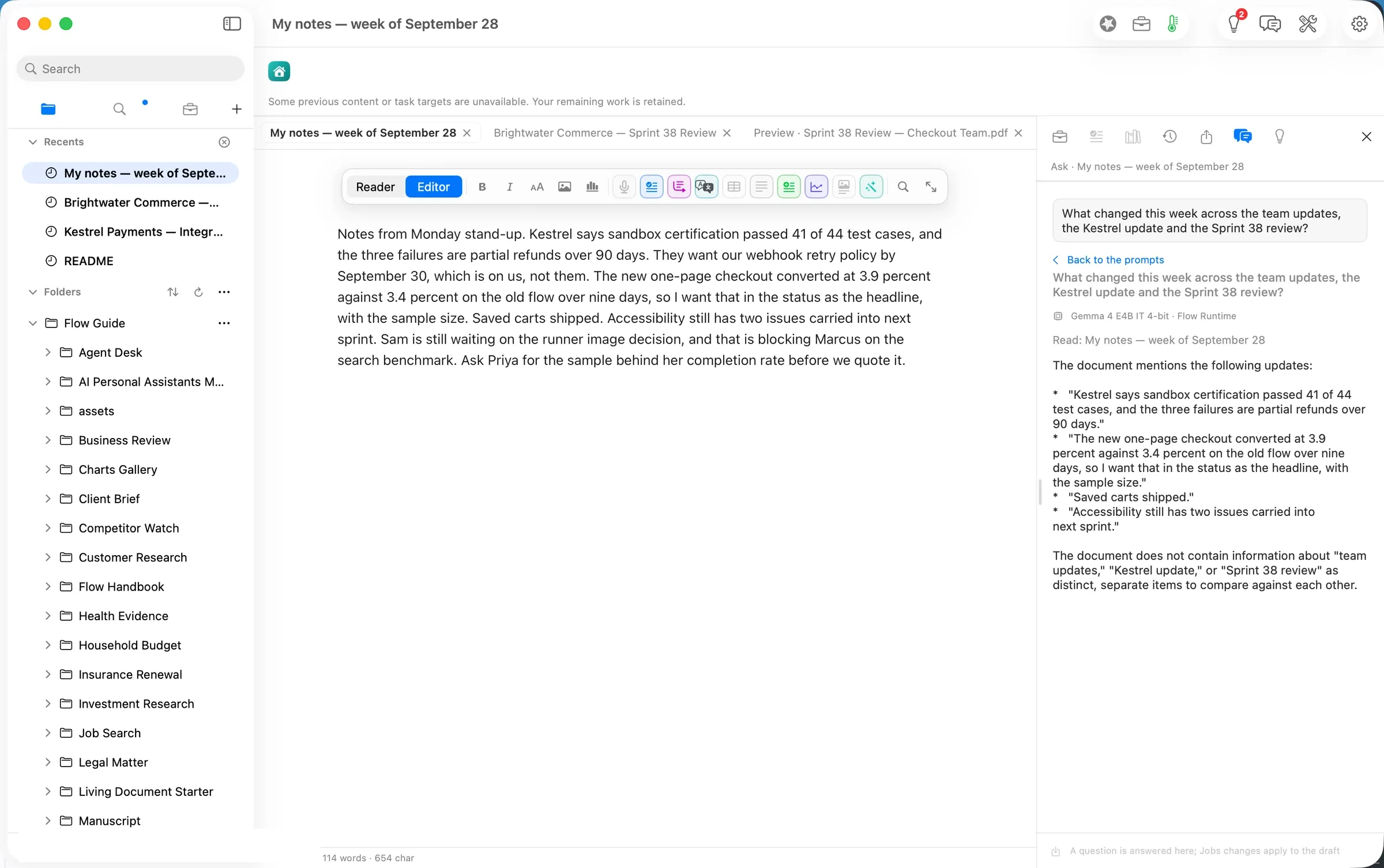Open the briefcase panel tab
Image resolution: width=1384 pixels, height=868 pixels.
coord(1060,137)
